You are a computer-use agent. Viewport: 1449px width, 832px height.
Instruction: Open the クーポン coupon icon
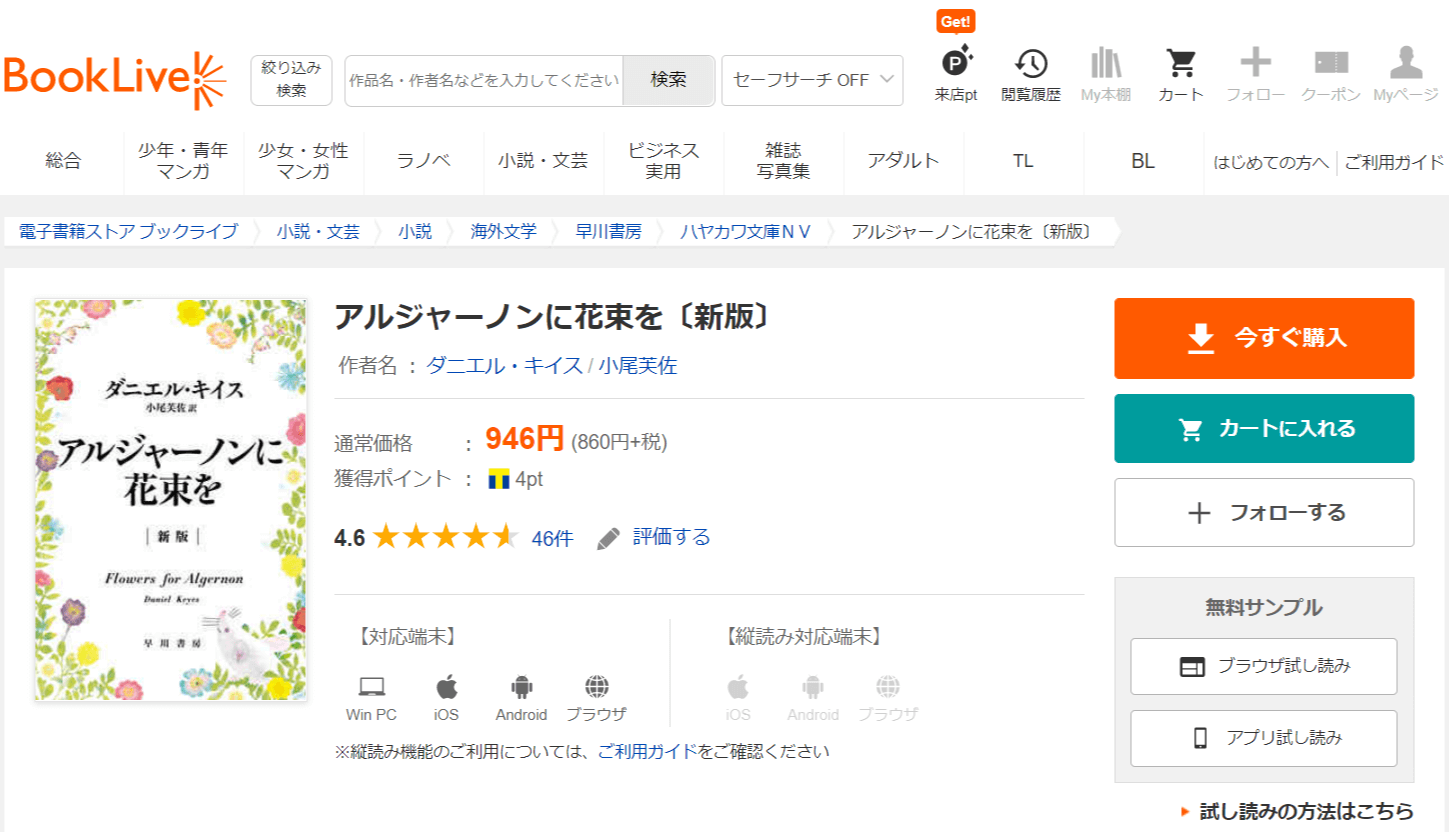tap(1330, 74)
